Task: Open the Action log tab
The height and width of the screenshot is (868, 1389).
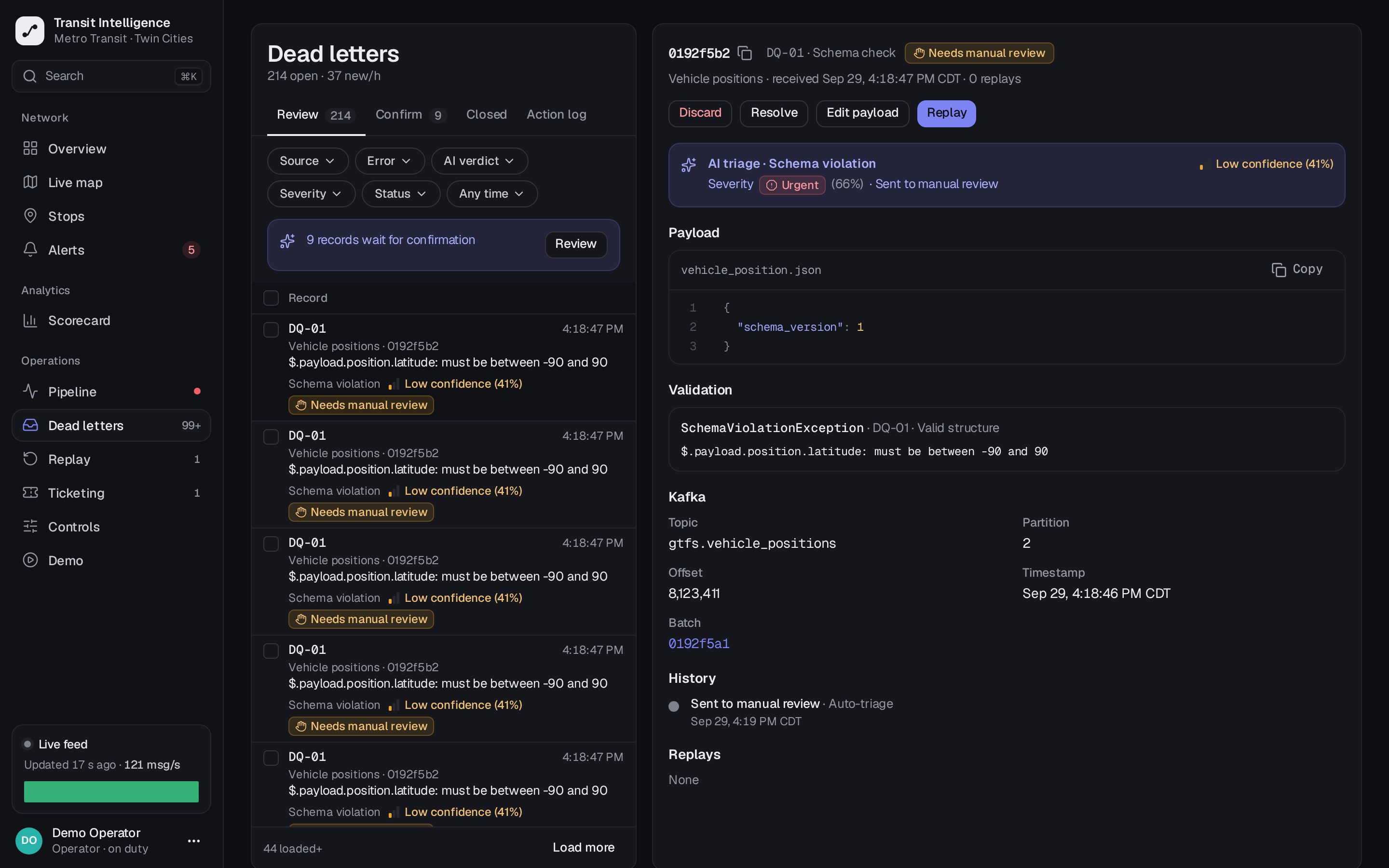Action: click(x=556, y=115)
